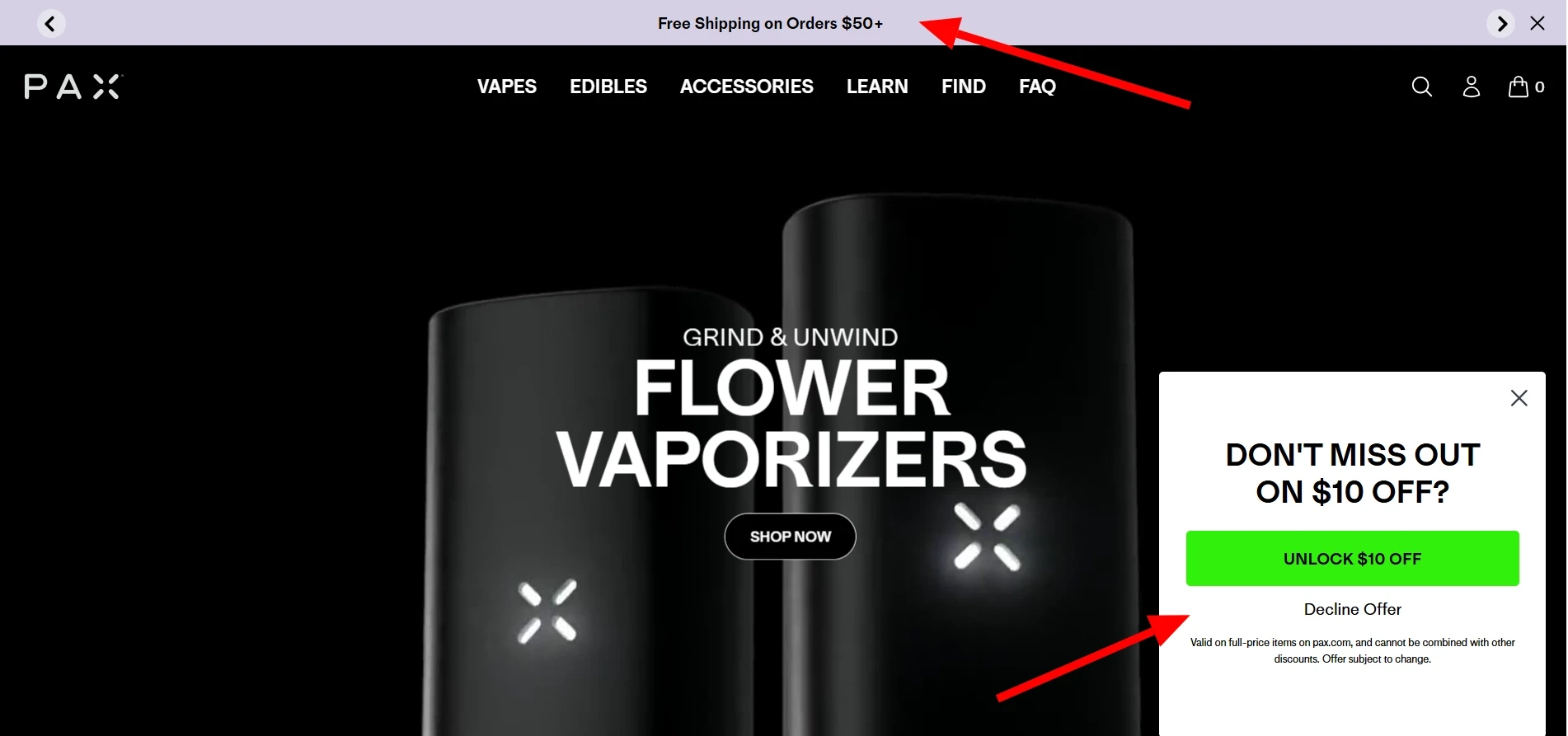Screen dimensions: 1568x736
Task: Go to the FIND page
Action: point(964,87)
